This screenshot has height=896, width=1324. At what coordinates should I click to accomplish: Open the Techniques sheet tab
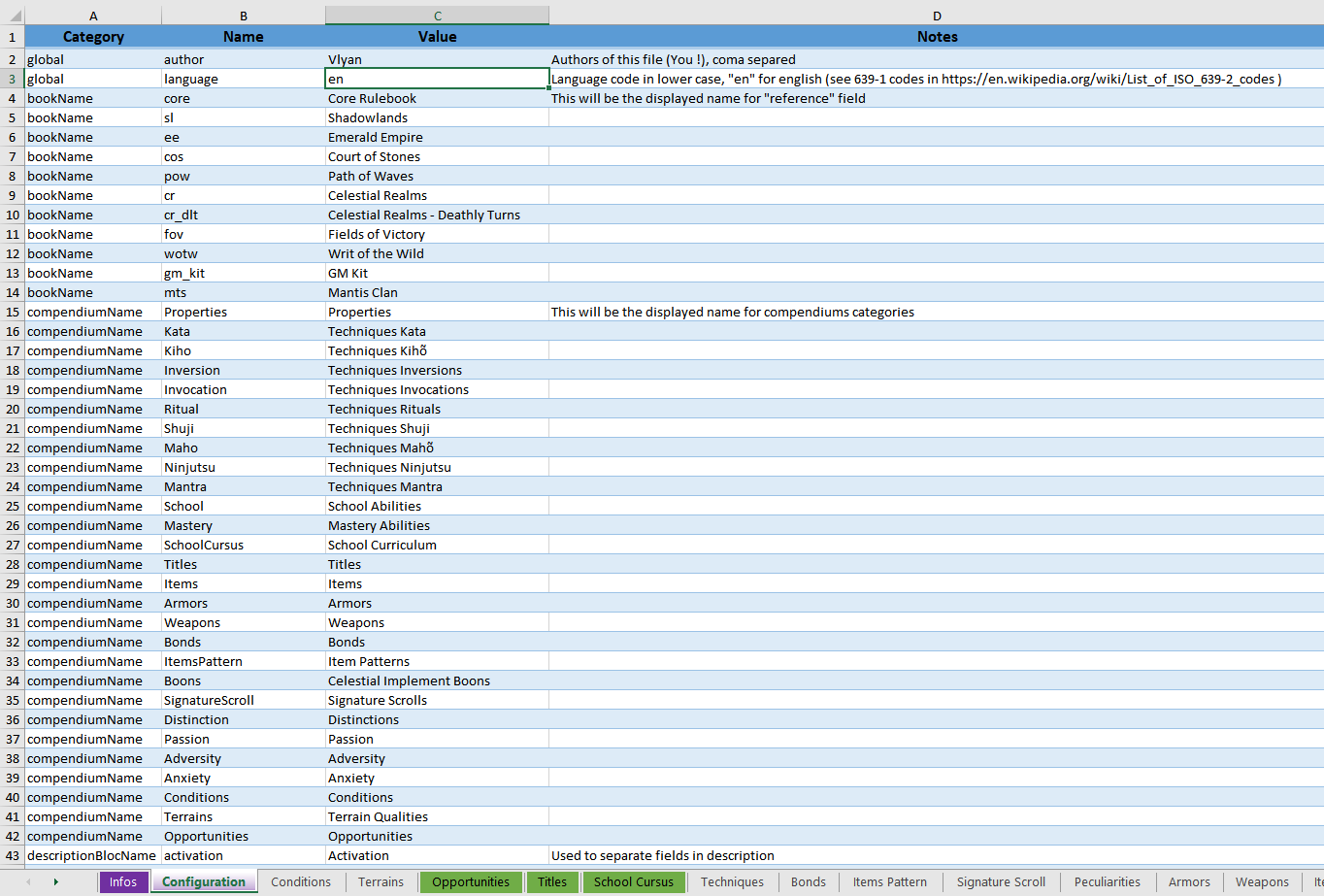[732, 882]
